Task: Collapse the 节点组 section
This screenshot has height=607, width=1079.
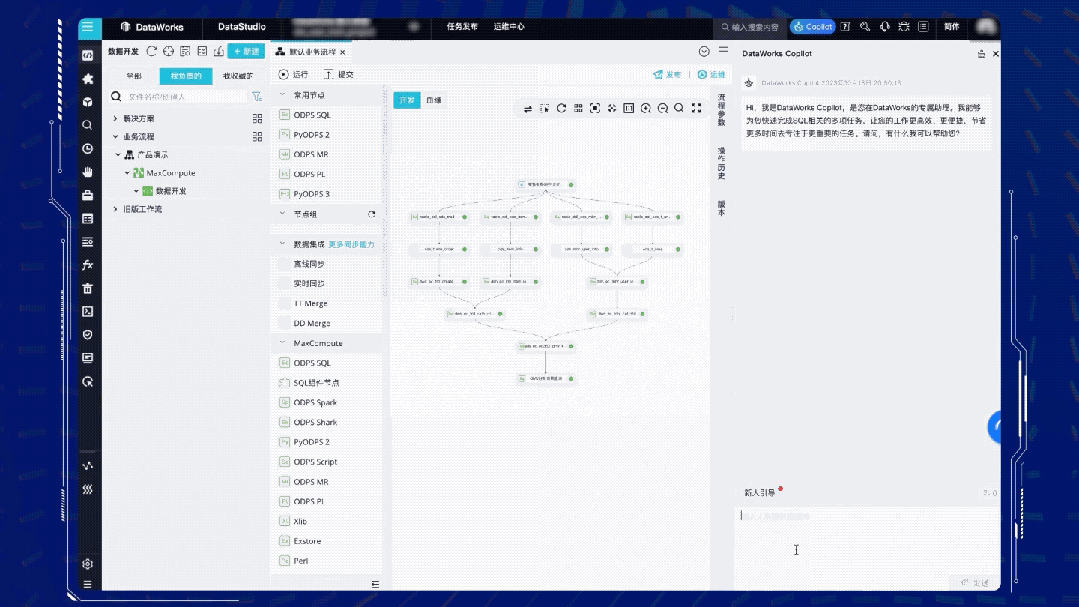Action: (282, 214)
